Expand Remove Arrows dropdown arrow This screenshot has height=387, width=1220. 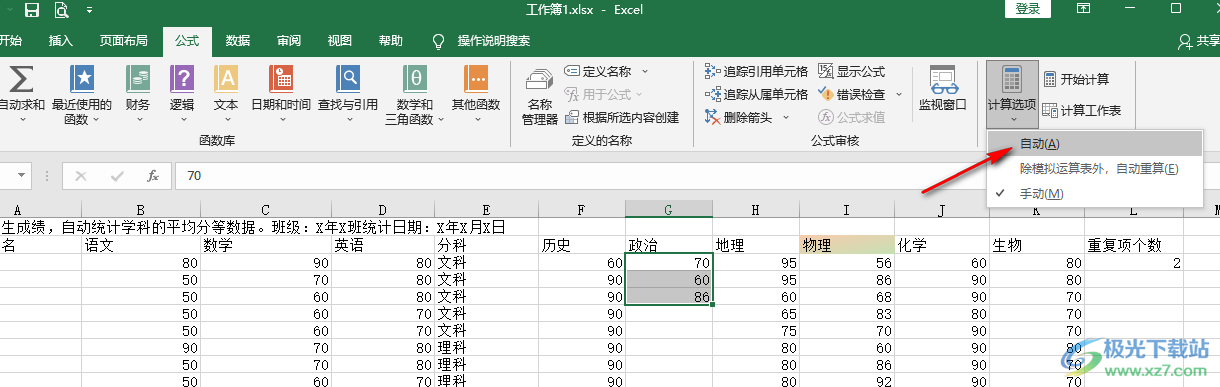pos(785,117)
